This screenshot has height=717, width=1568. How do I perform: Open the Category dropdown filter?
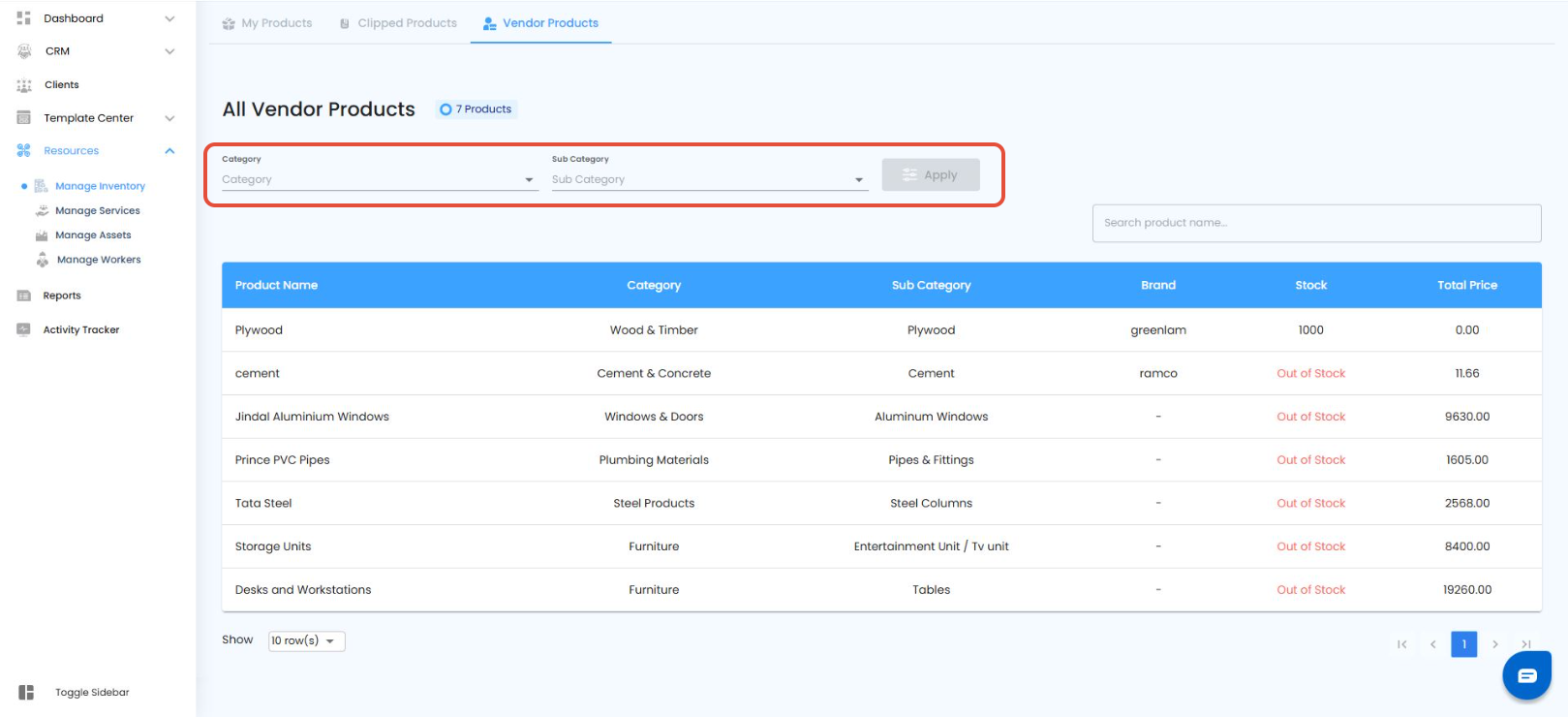pyautogui.click(x=379, y=179)
